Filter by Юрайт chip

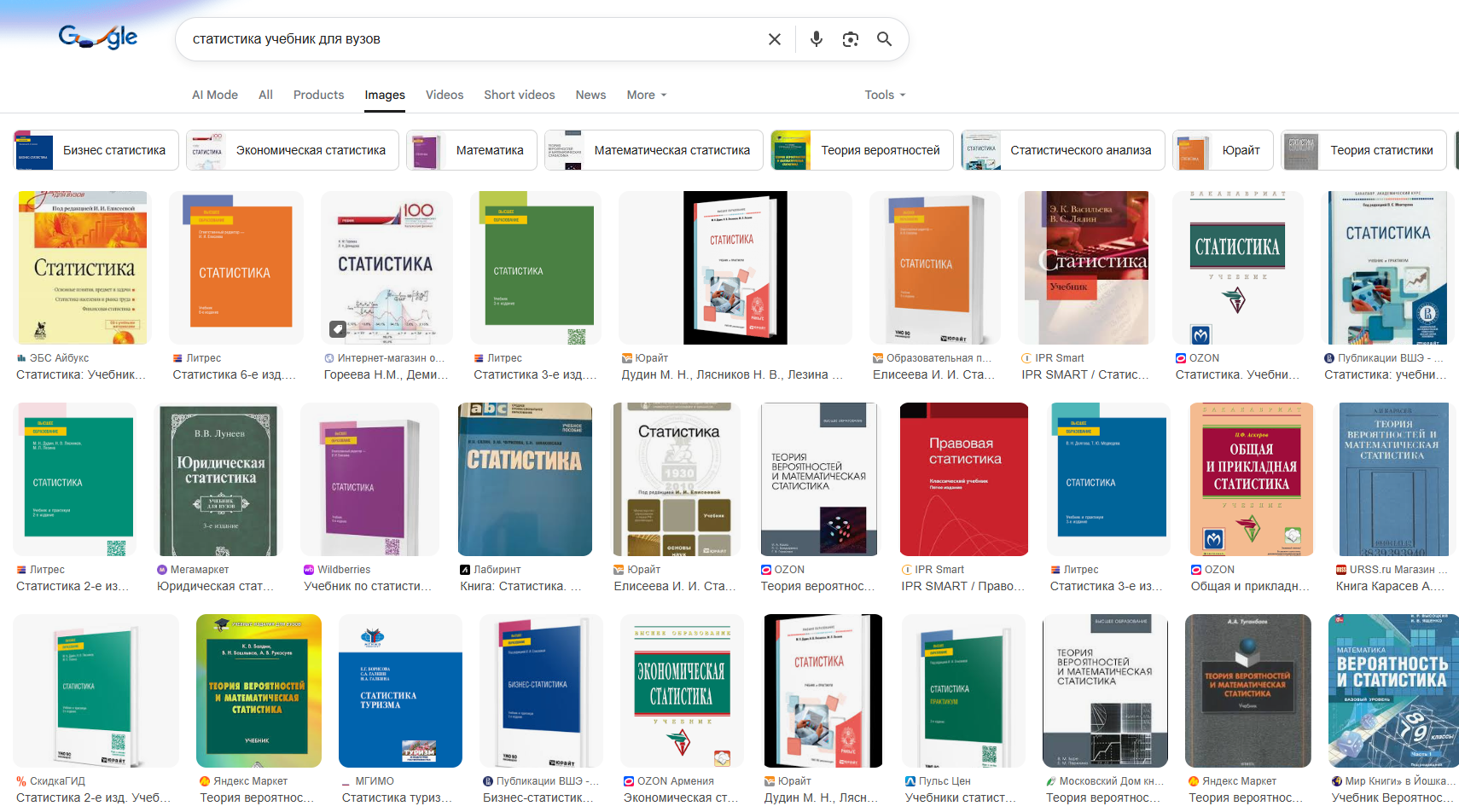point(1223,150)
